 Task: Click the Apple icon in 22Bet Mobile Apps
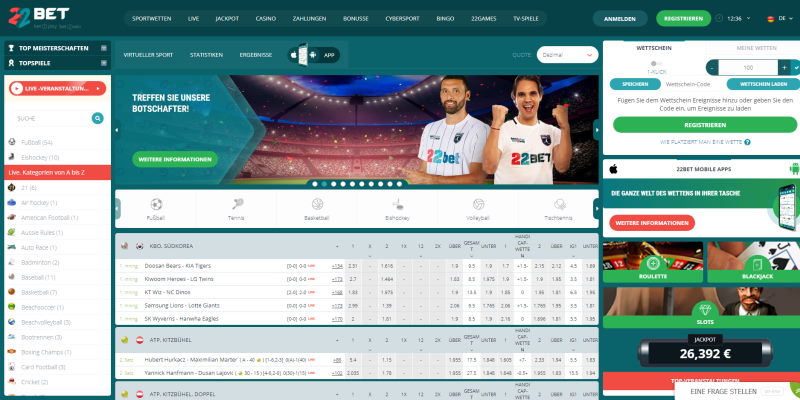pyautogui.click(x=613, y=169)
